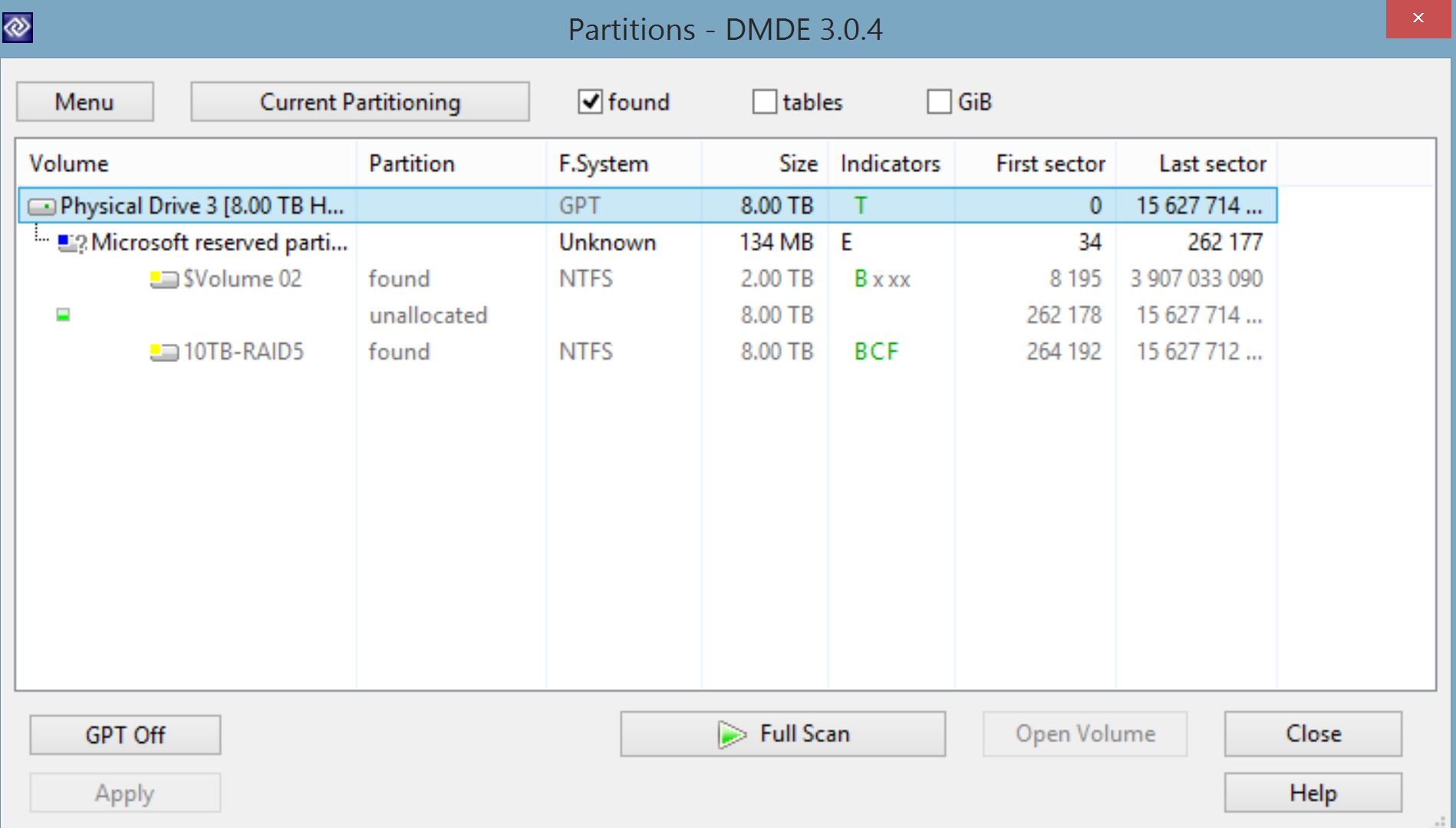Screen dimensions: 1456x828
Task: Select the Physical Drive 3 row
Action: click(647, 206)
